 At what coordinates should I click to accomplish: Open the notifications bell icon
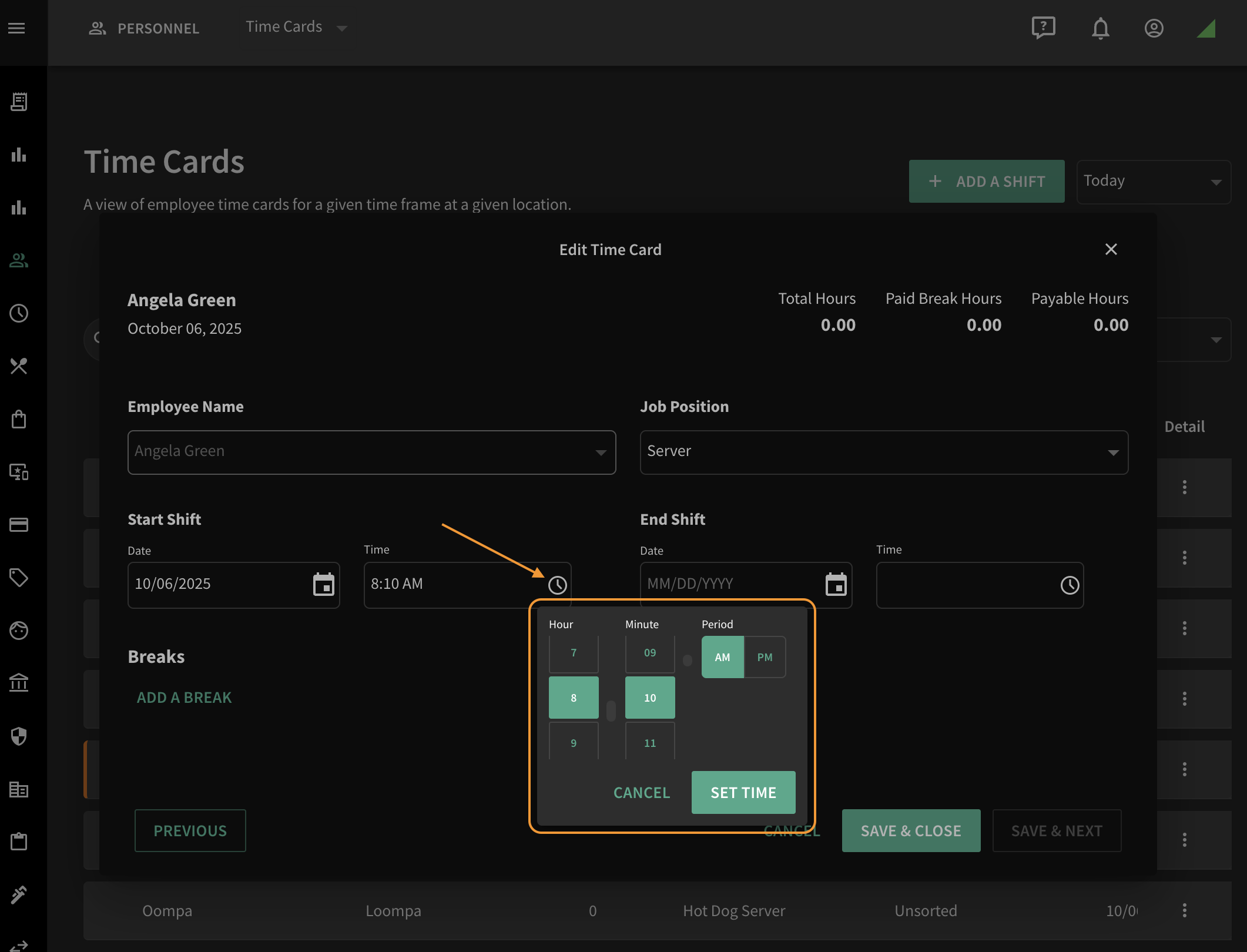pos(1100,28)
